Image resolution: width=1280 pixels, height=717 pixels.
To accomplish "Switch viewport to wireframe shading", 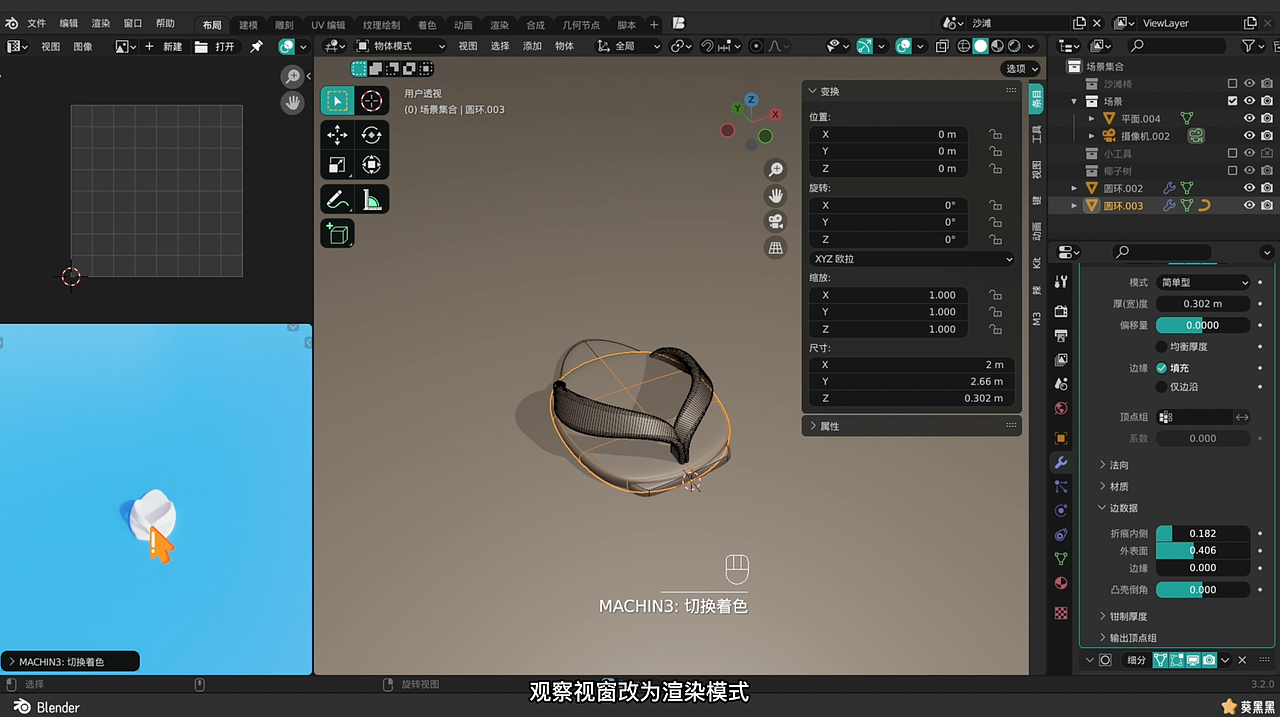I will [x=964, y=46].
